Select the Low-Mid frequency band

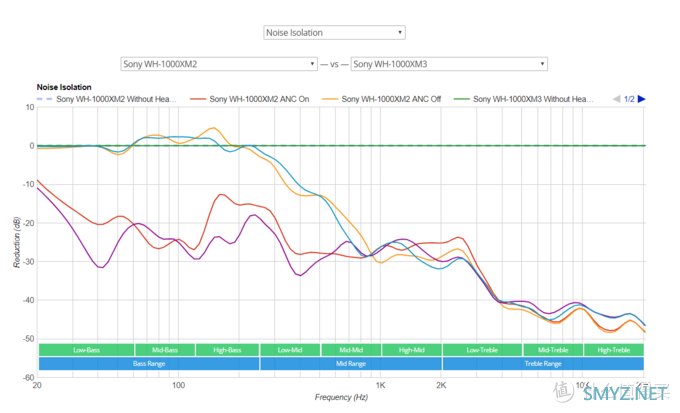[x=290, y=350]
